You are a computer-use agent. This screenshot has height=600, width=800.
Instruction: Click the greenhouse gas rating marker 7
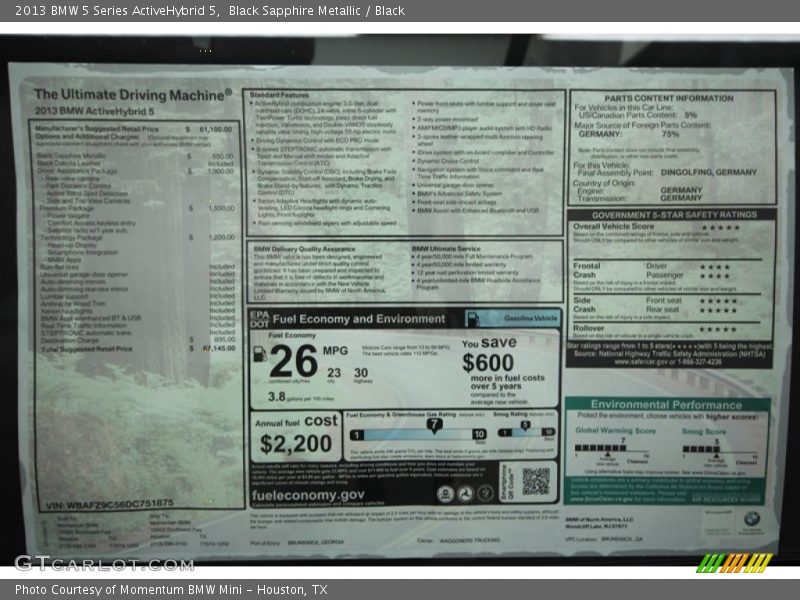point(434,425)
